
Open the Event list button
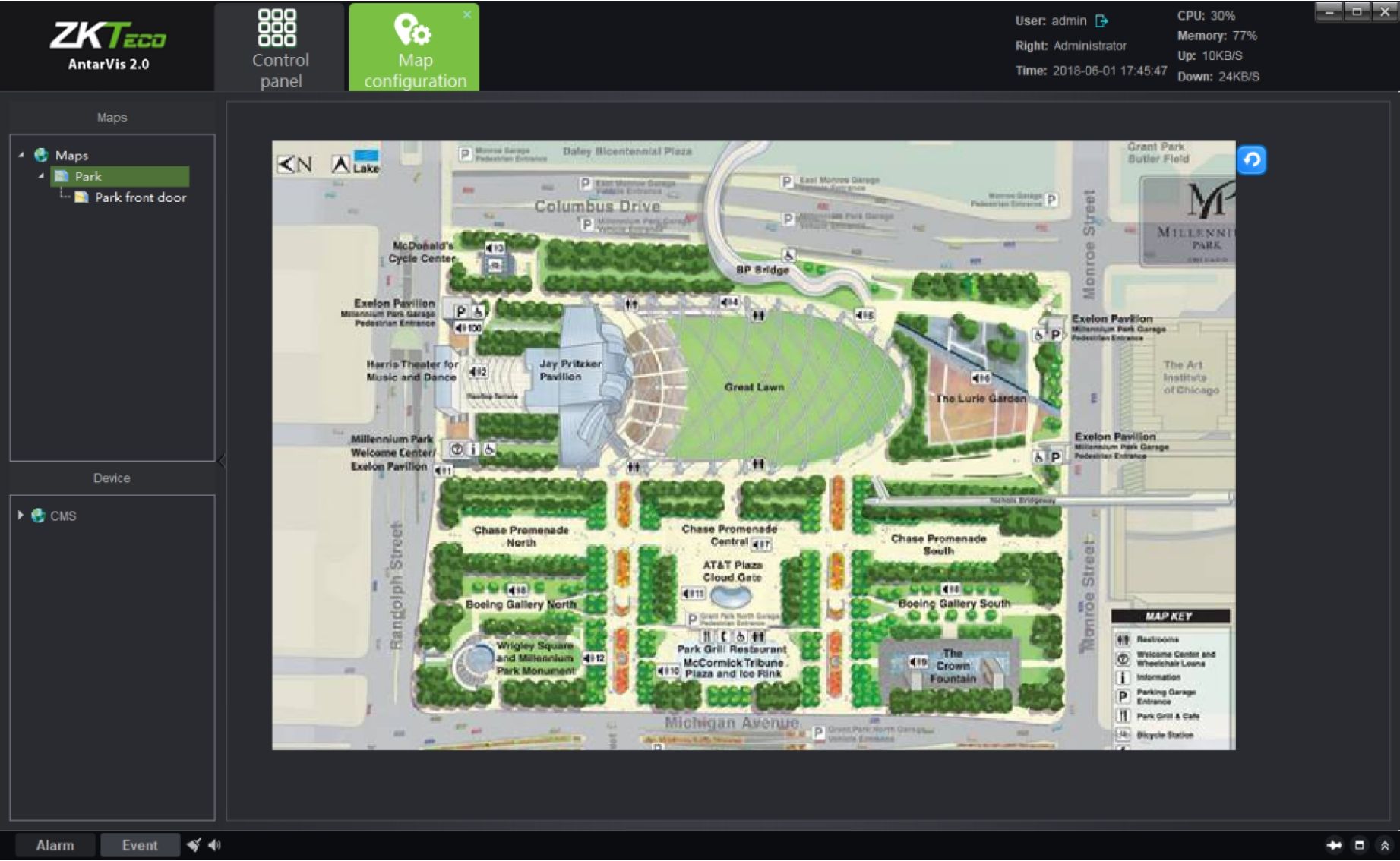[x=140, y=845]
